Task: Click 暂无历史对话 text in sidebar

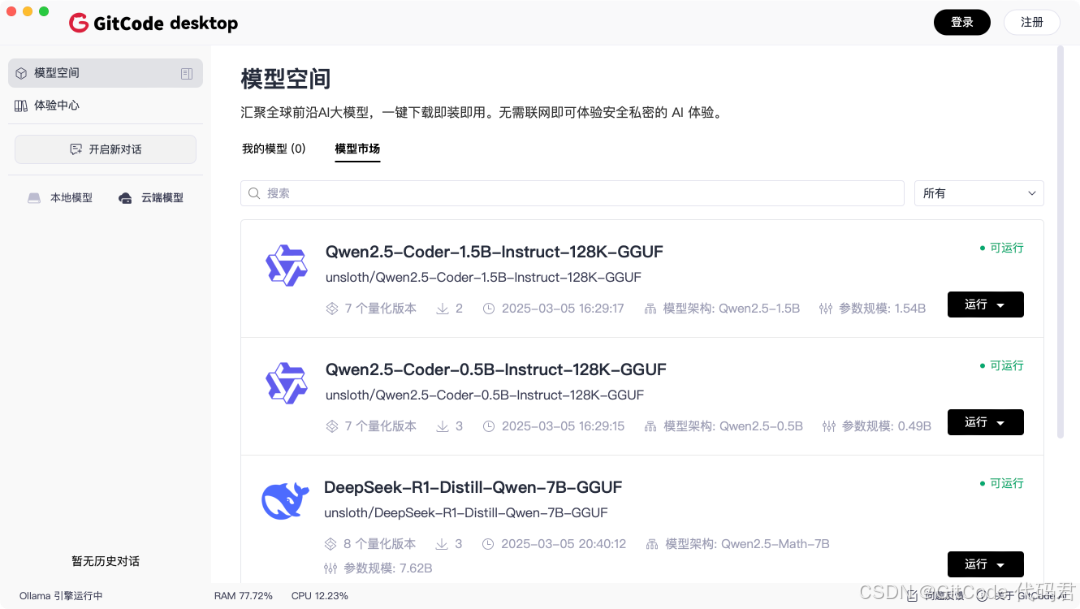Action: (105, 561)
